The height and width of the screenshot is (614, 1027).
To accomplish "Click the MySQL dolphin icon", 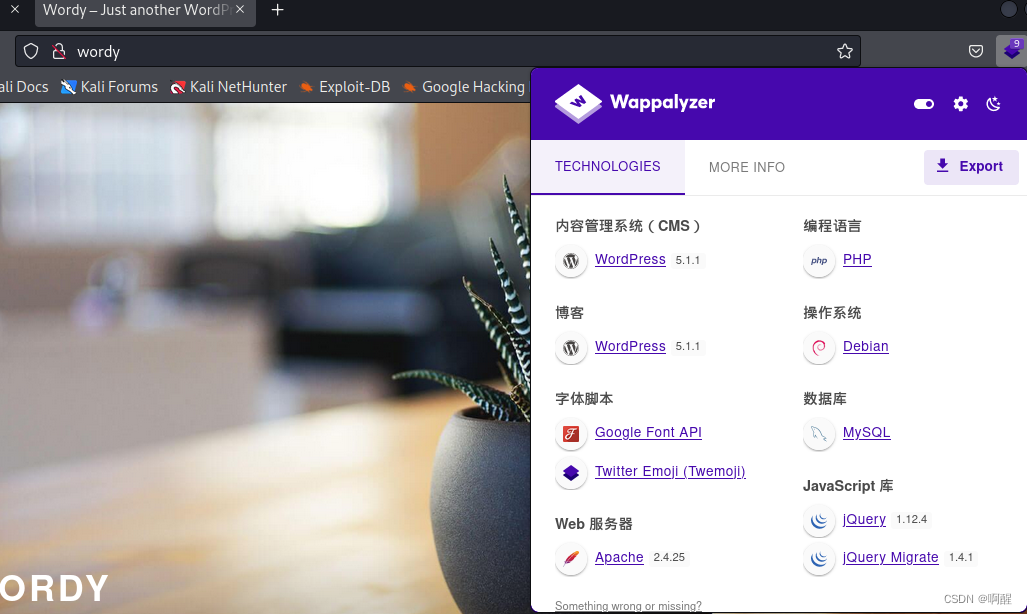I will coord(819,434).
